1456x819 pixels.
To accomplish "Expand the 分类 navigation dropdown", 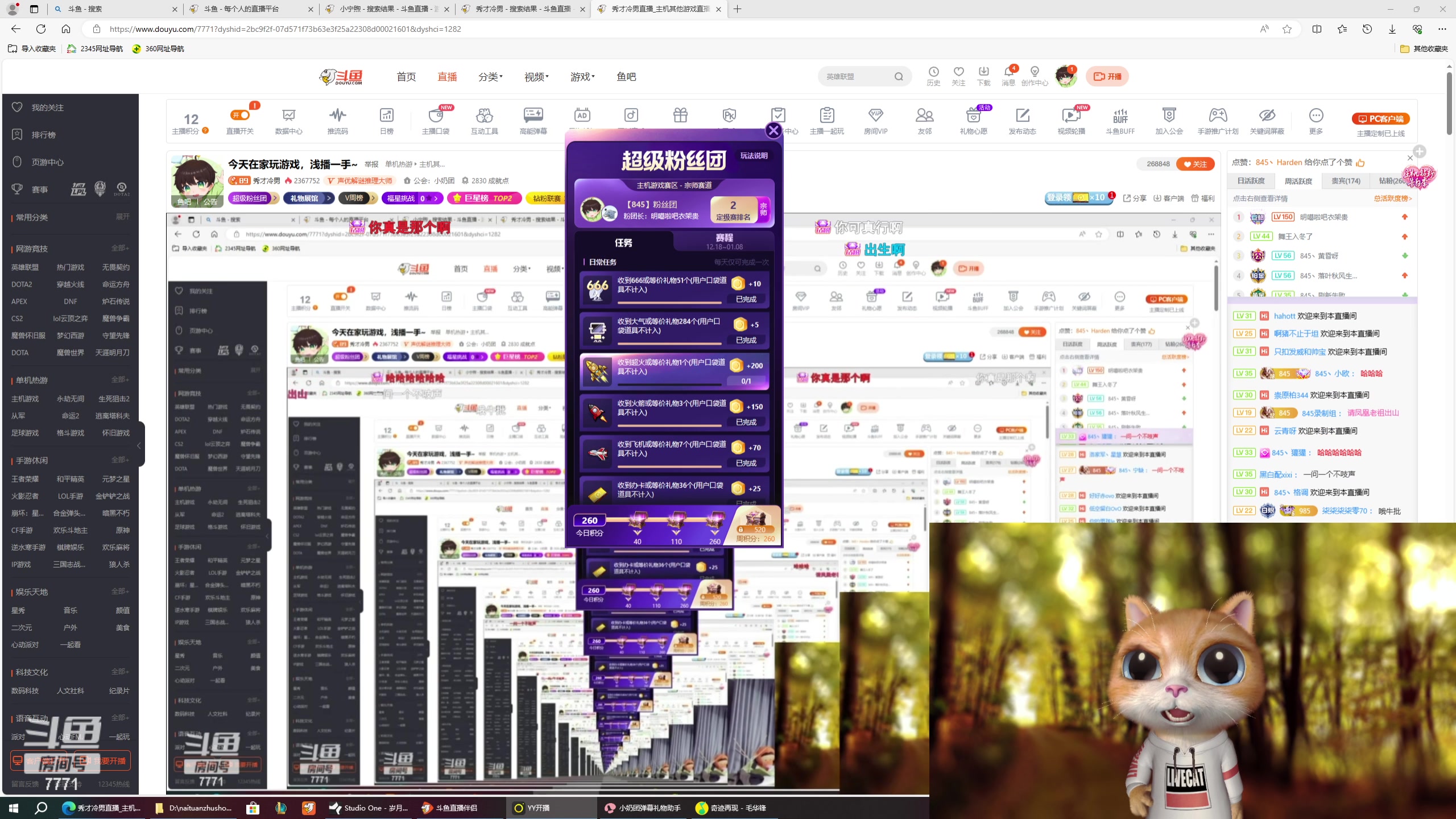I will click(x=490, y=77).
